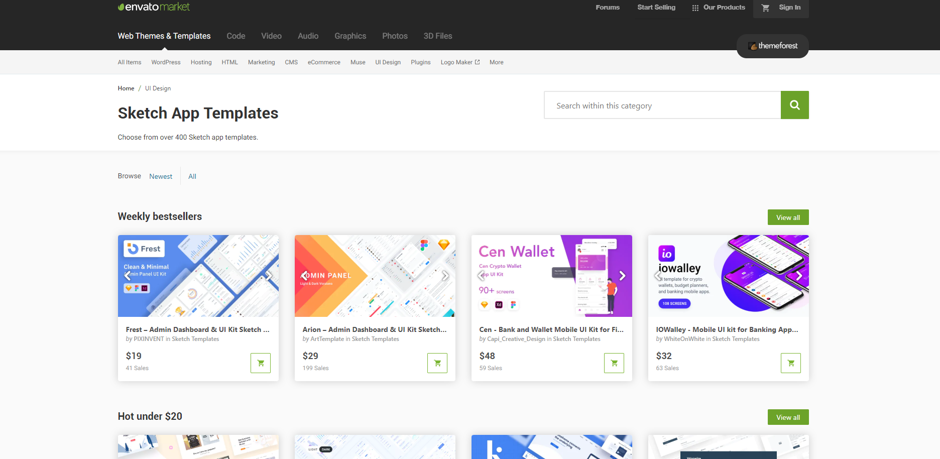940x459 pixels.
Task: Open the eCommerce submenu
Action: click(x=324, y=62)
